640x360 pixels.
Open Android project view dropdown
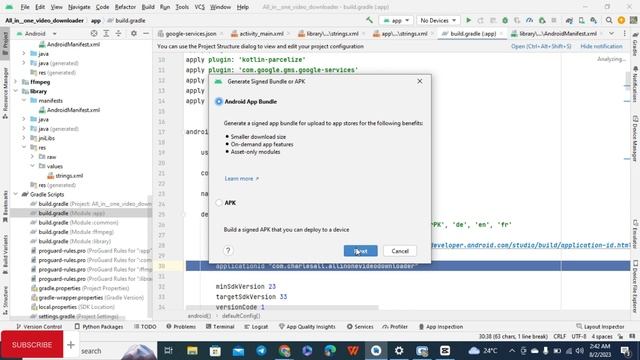36,33
